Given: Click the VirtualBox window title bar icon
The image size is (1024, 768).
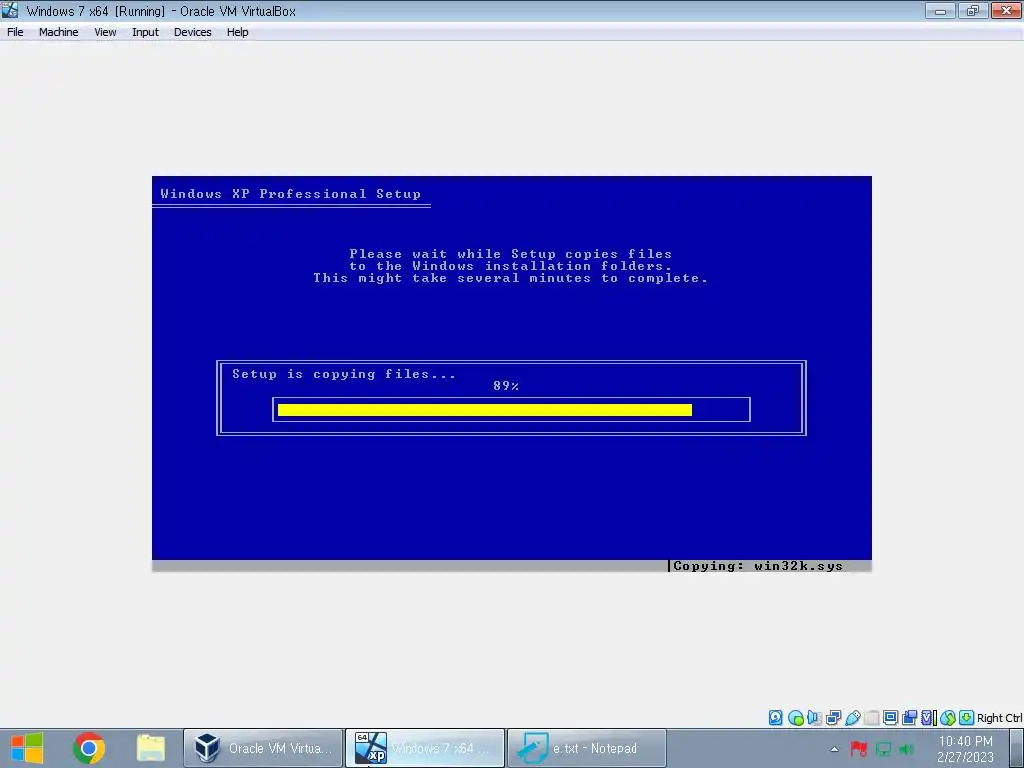Looking at the screenshot, I should click(x=10, y=10).
